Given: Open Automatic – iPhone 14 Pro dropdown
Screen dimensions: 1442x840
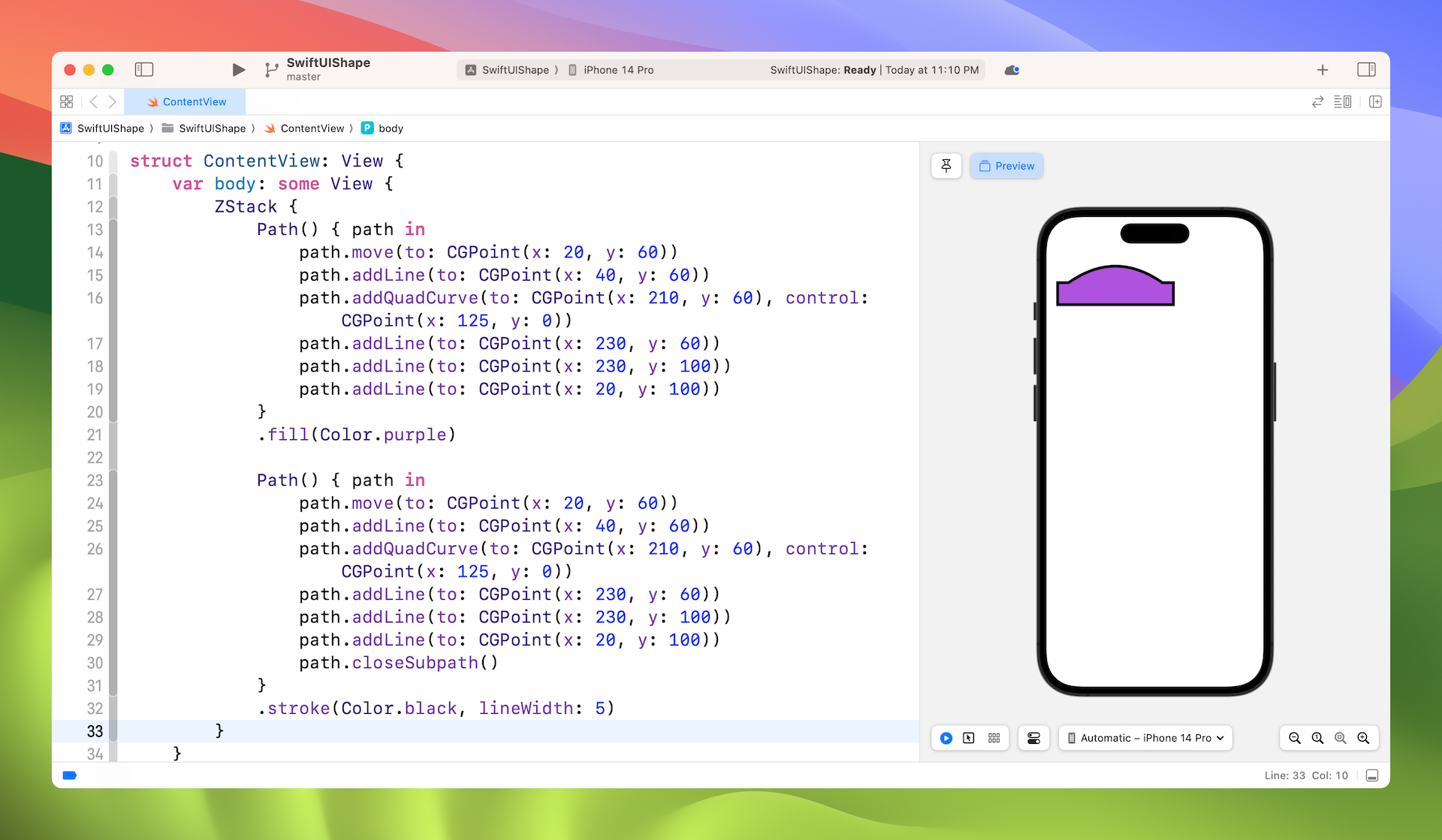Looking at the screenshot, I should click(1145, 738).
